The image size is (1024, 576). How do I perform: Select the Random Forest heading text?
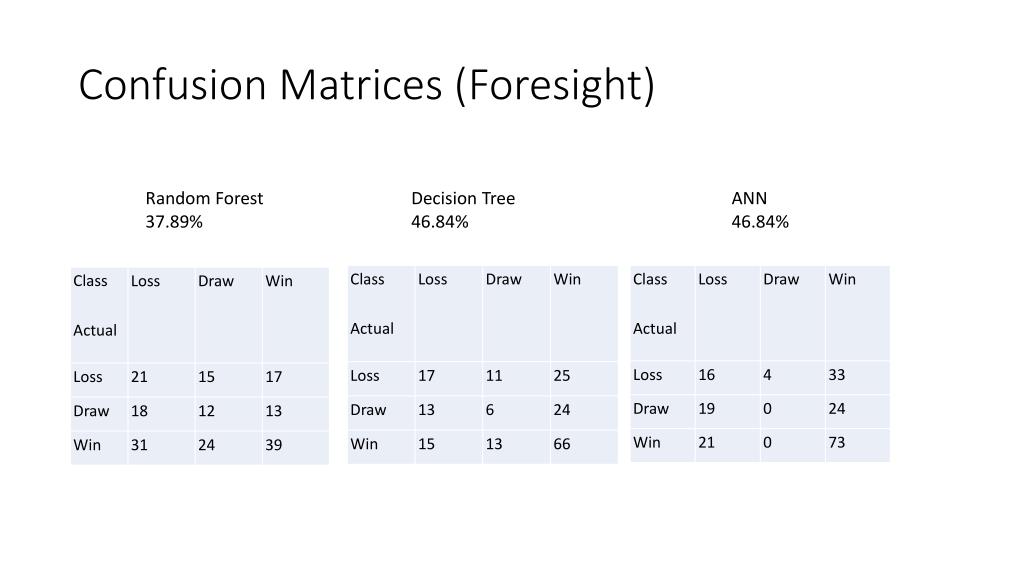point(204,199)
